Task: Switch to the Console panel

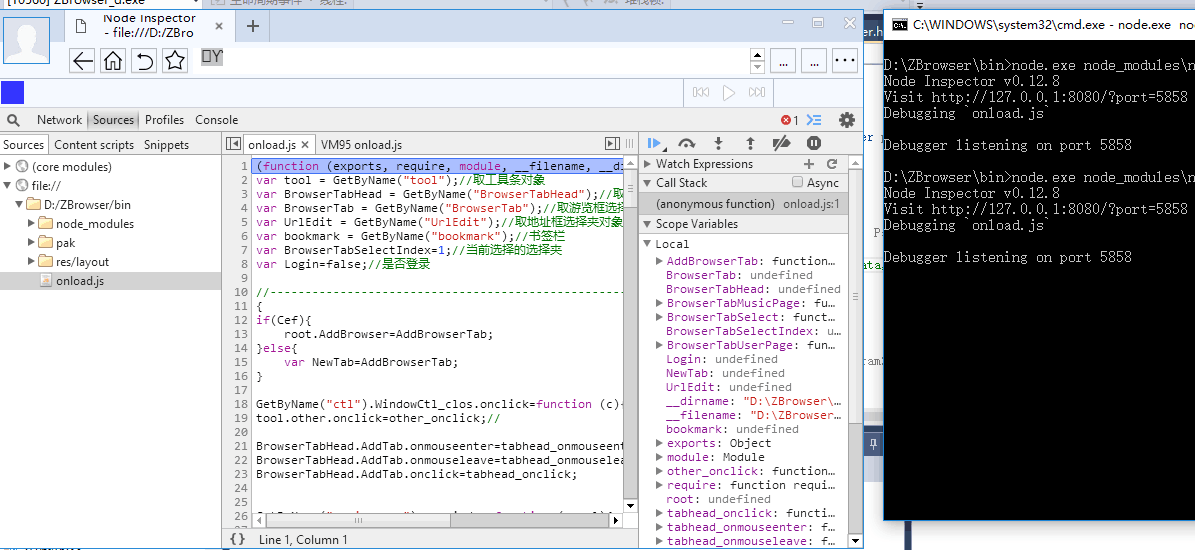Action: [216, 120]
